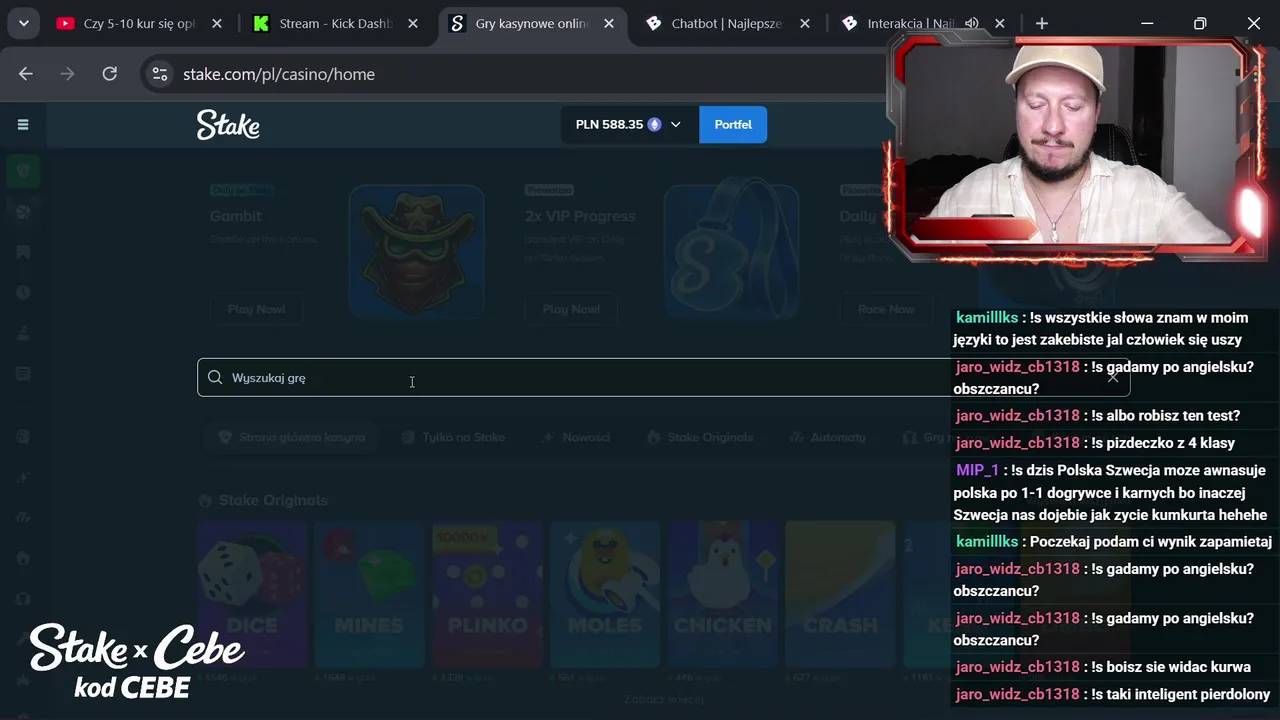Image resolution: width=1280 pixels, height=720 pixels.
Task: Click chat message 'taki inteligent pierdolony'
Action: pyautogui.click(x=1181, y=694)
